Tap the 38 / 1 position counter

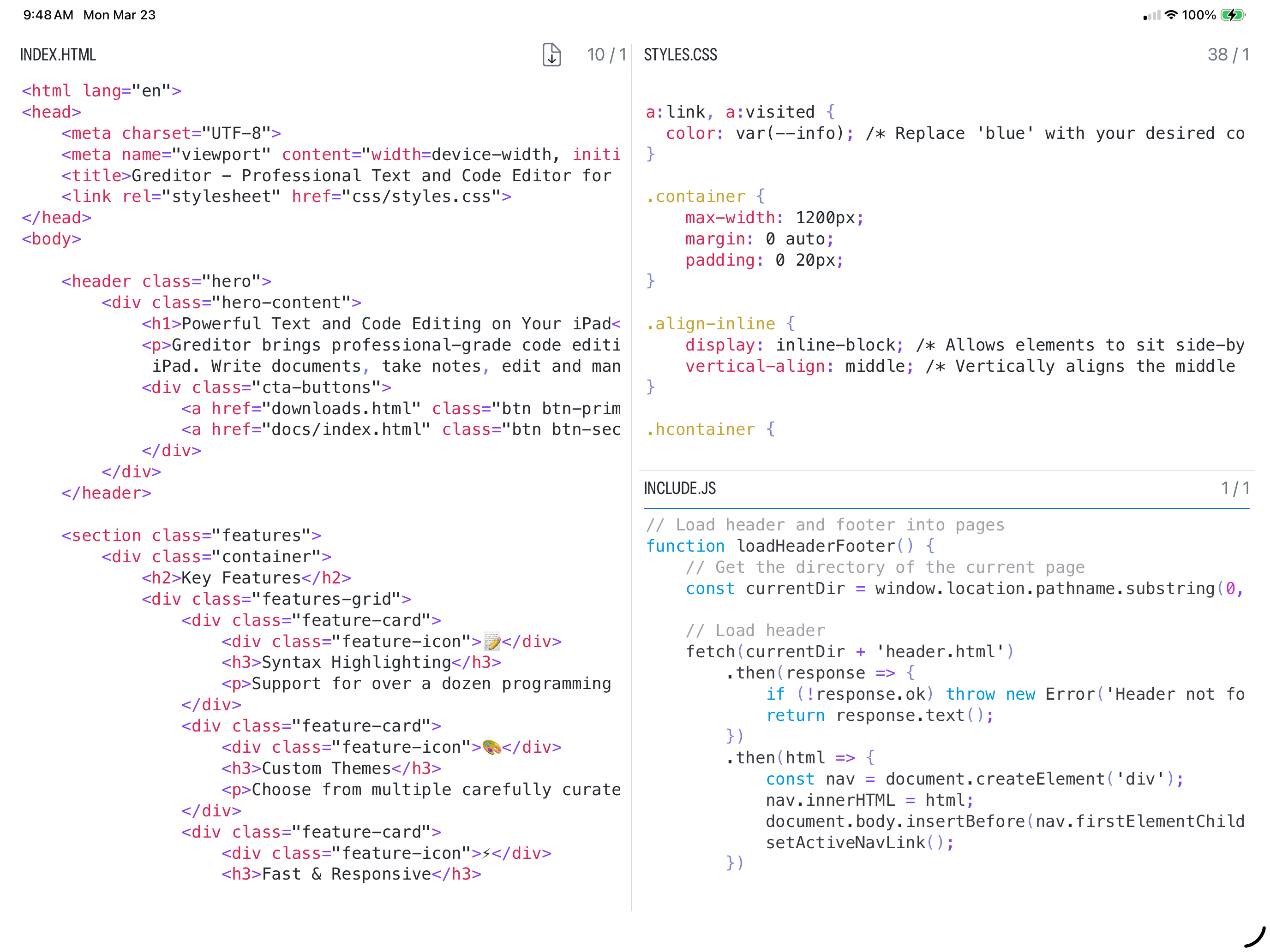click(1228, 54)
